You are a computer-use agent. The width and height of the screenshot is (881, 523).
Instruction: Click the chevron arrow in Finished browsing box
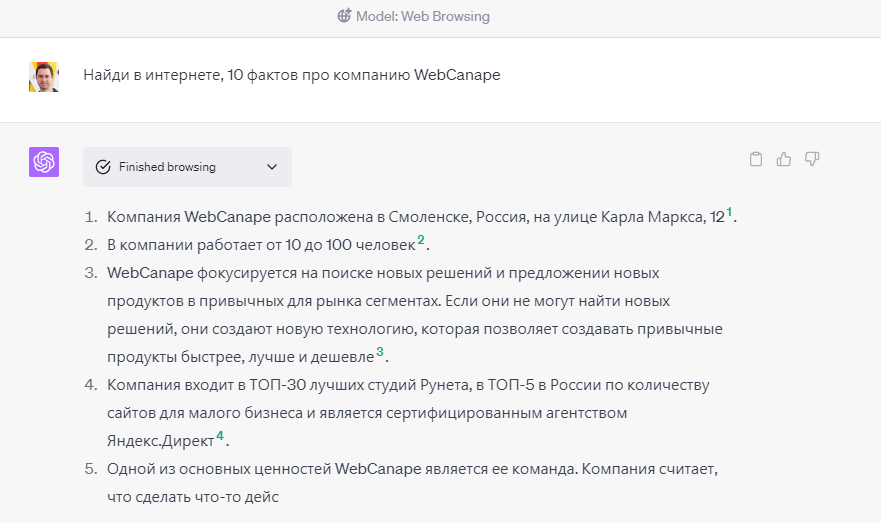click(x=272, y=167)
